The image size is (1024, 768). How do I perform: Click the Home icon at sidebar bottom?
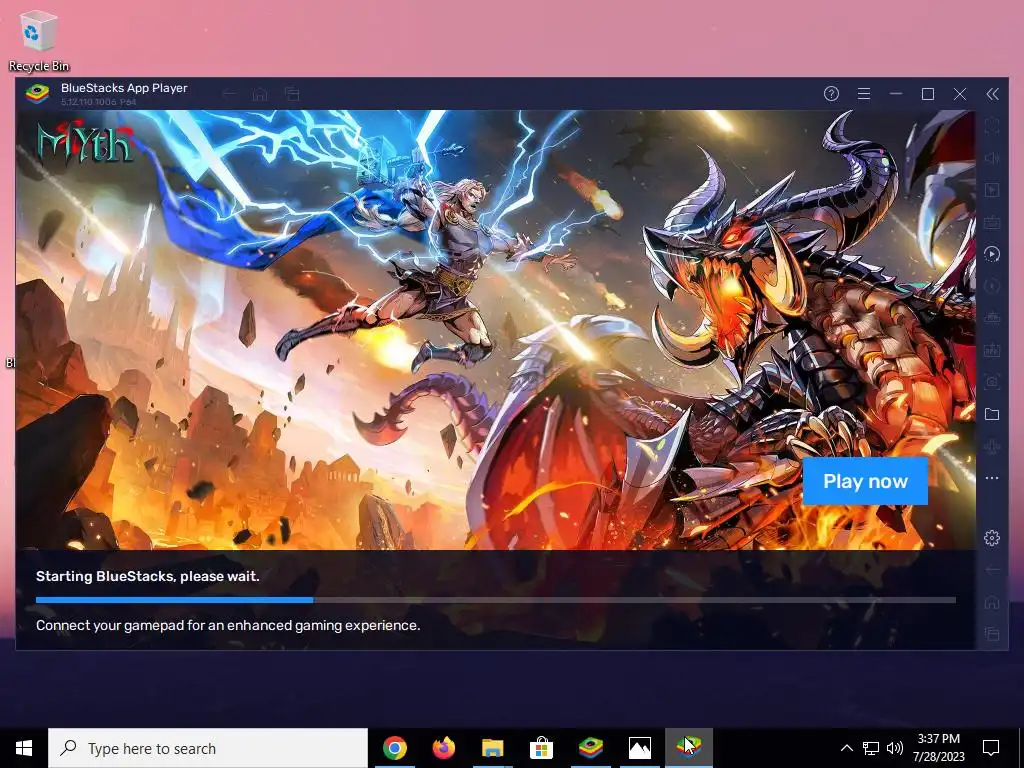point(991,602)
